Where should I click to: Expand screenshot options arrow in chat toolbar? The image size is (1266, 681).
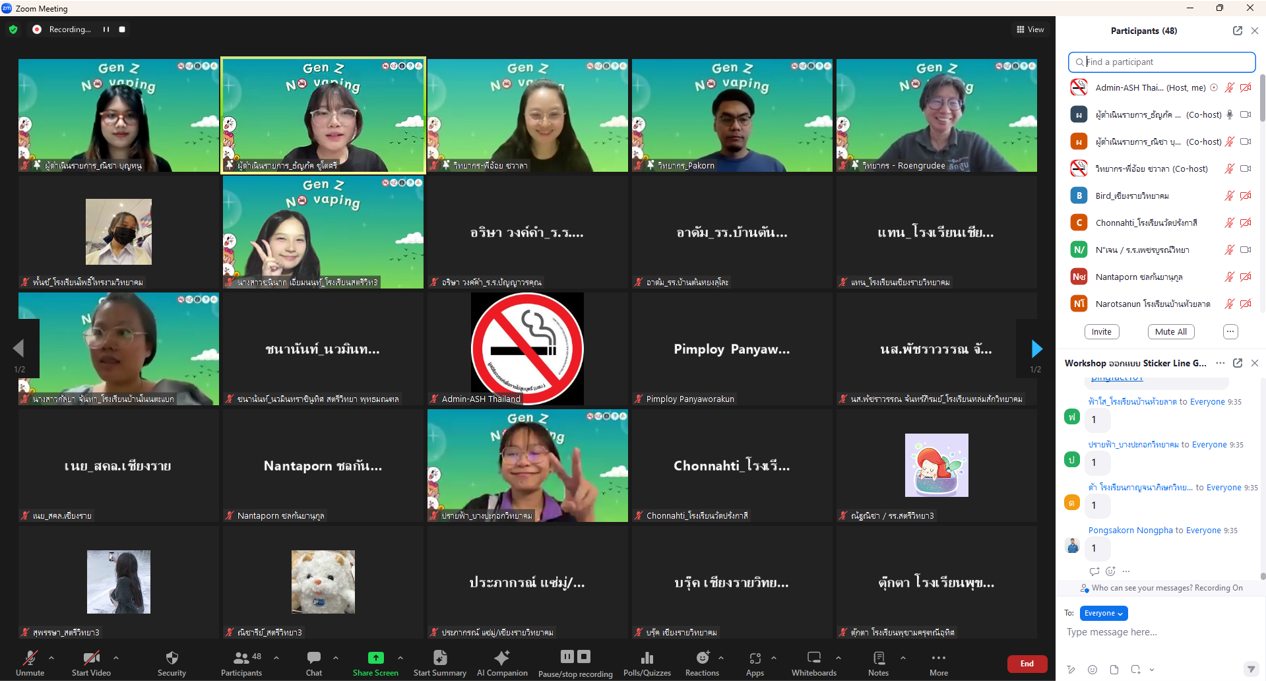[x=1150, y=669]
